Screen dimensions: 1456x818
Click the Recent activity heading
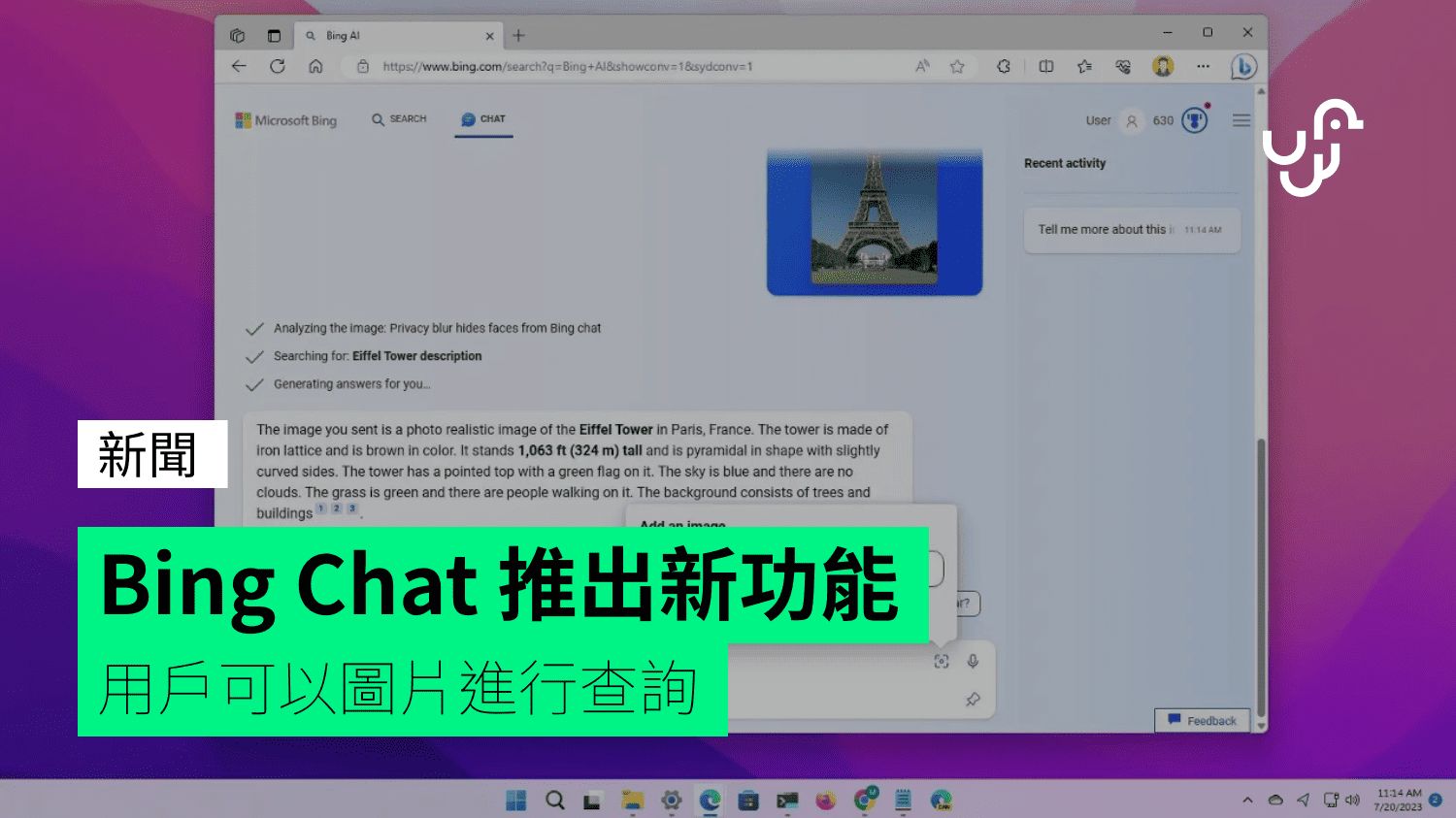coord(1065,163)
